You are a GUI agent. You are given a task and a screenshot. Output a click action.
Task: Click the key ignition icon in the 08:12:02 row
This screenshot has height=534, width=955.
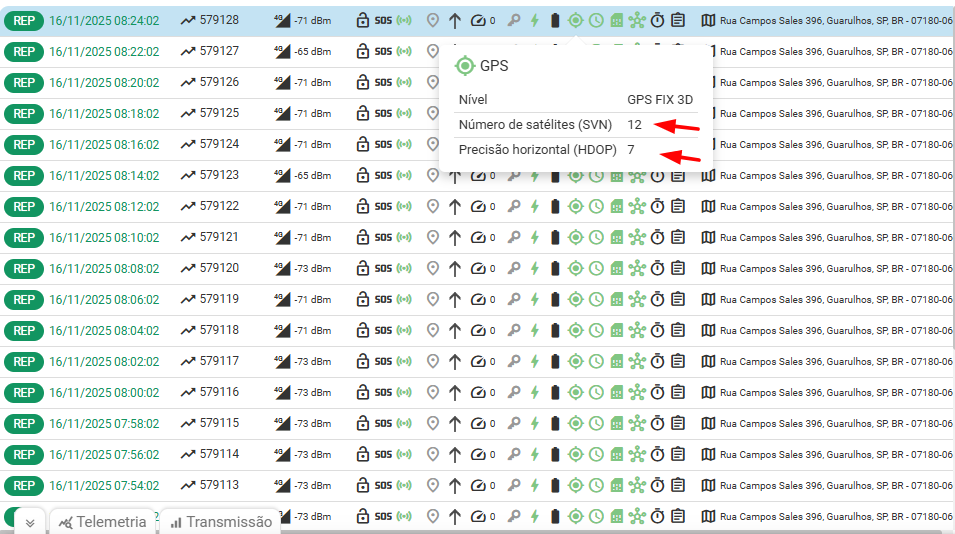514,207
